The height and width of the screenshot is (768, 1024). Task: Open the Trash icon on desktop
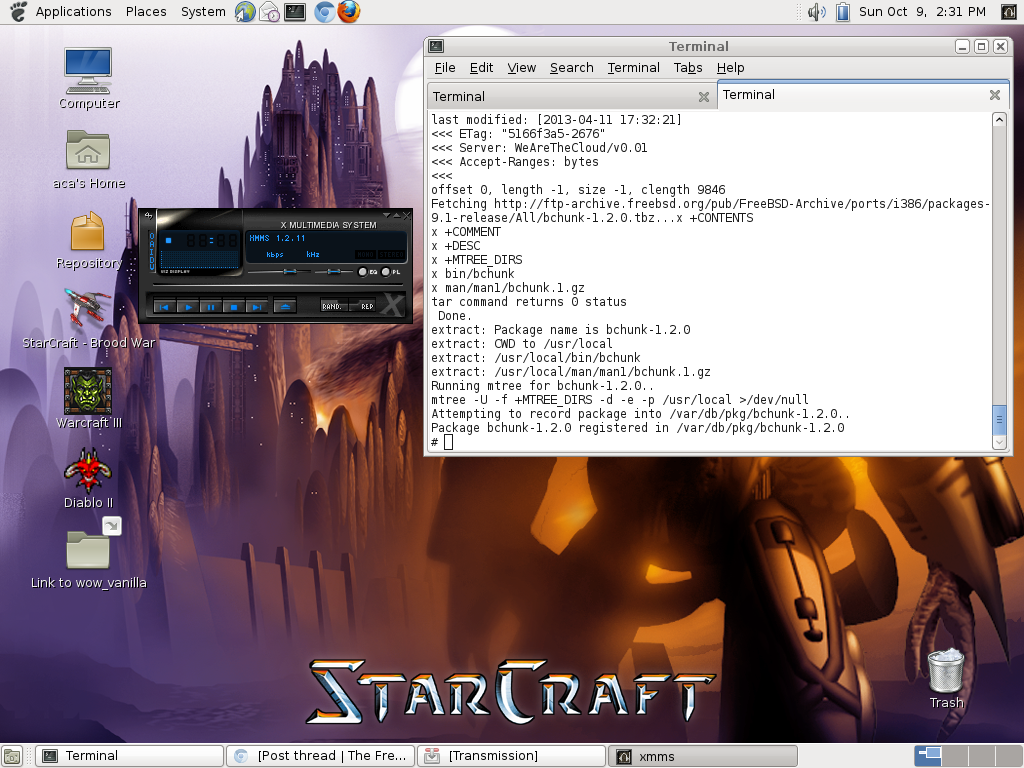tap(946, 670)
